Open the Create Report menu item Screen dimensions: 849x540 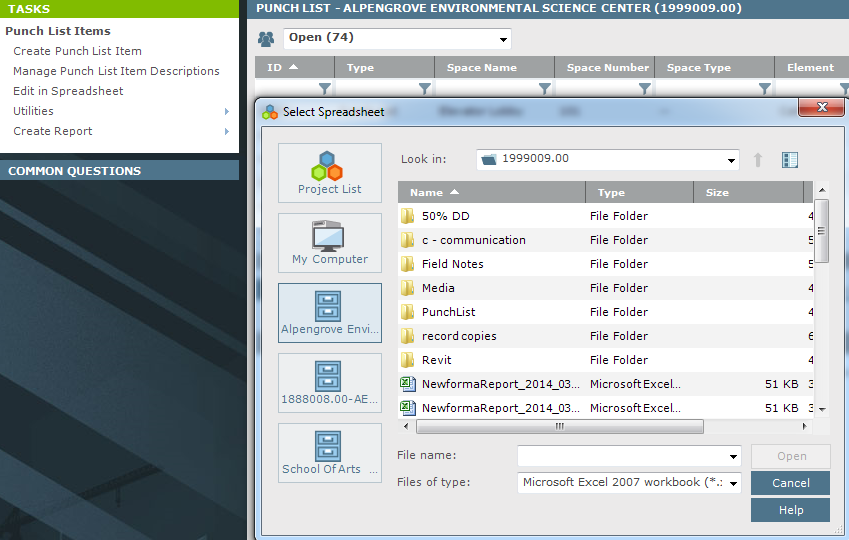pos(53,131)
